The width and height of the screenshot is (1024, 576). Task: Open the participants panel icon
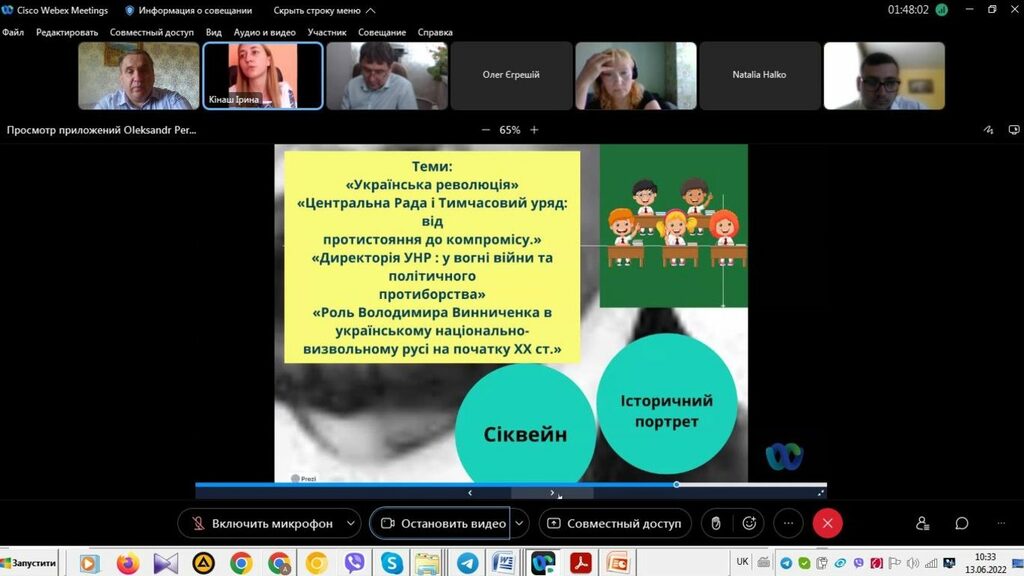click(922, 523)
